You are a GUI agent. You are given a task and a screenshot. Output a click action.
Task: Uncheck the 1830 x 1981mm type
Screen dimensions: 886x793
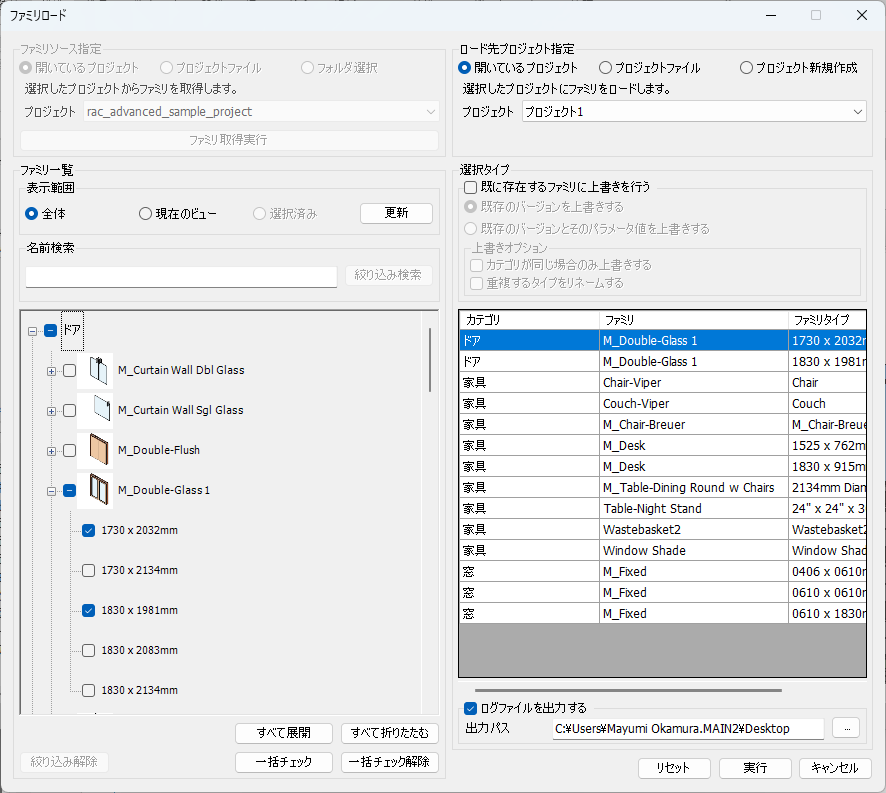coord(89,610)
